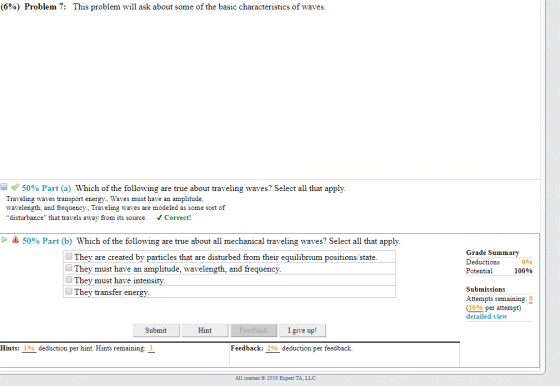Click the 'I give up!' button
Screen dimensions: 560x386
(302, 330)
